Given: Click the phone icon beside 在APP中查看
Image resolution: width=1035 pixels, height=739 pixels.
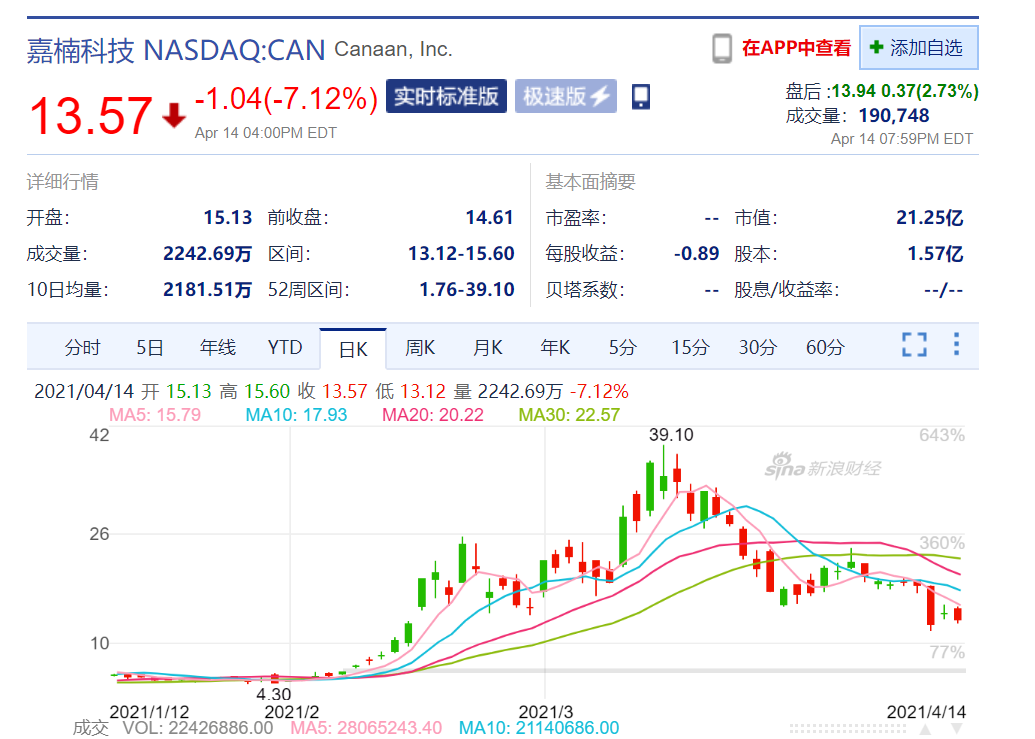Looking at the screenshot, I should pos(722,48).
